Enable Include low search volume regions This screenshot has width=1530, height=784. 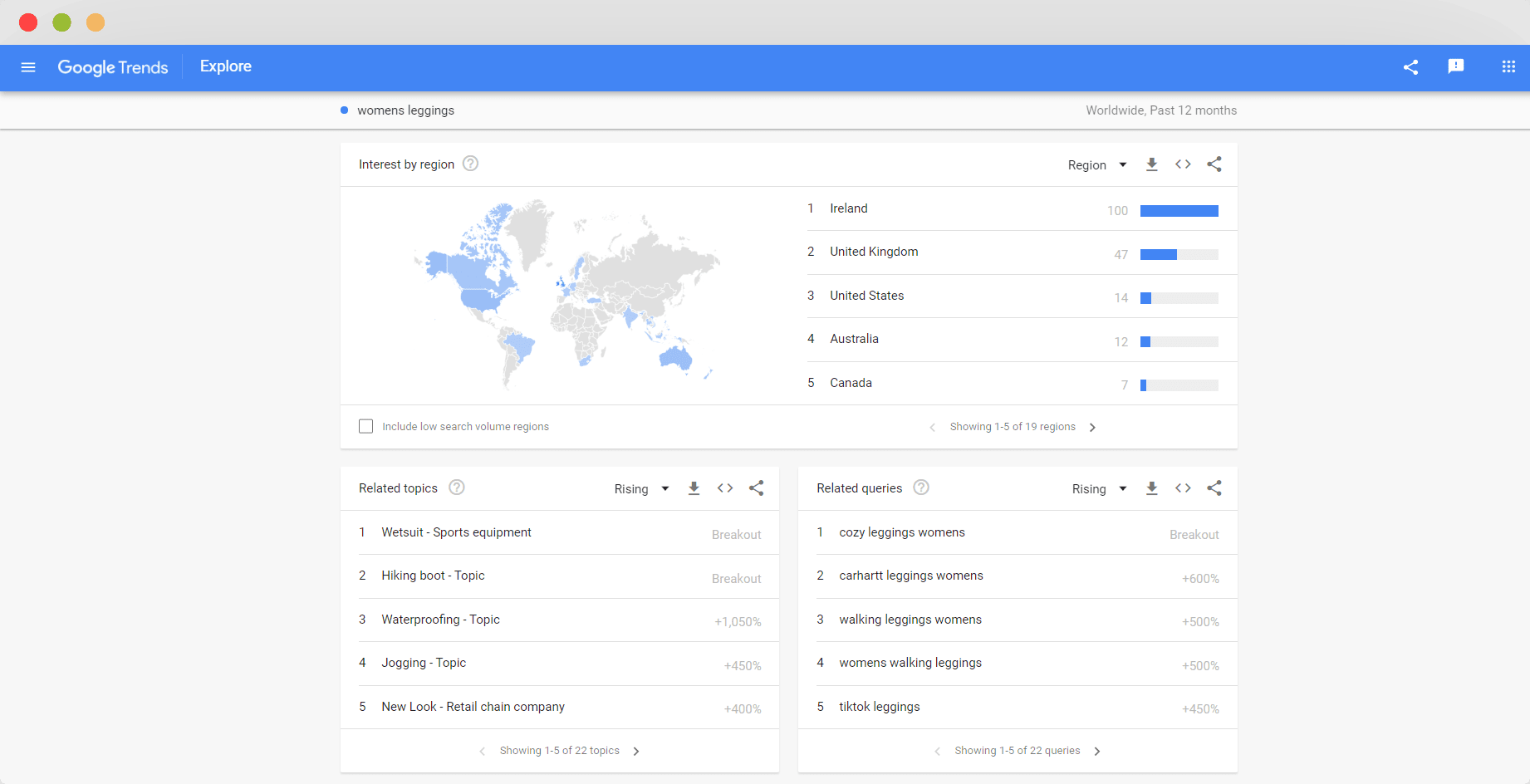(x=365, y=426)
